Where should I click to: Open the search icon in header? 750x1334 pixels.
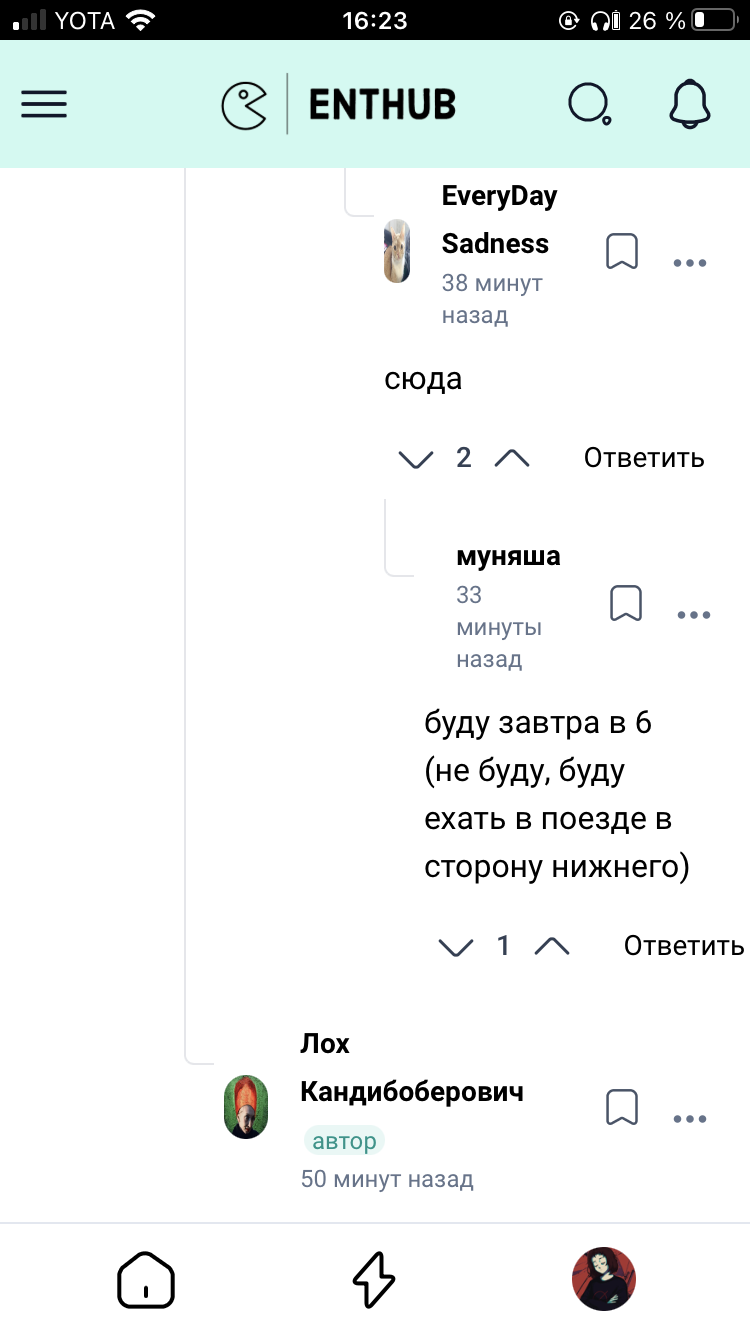click(x=589, y=104)
